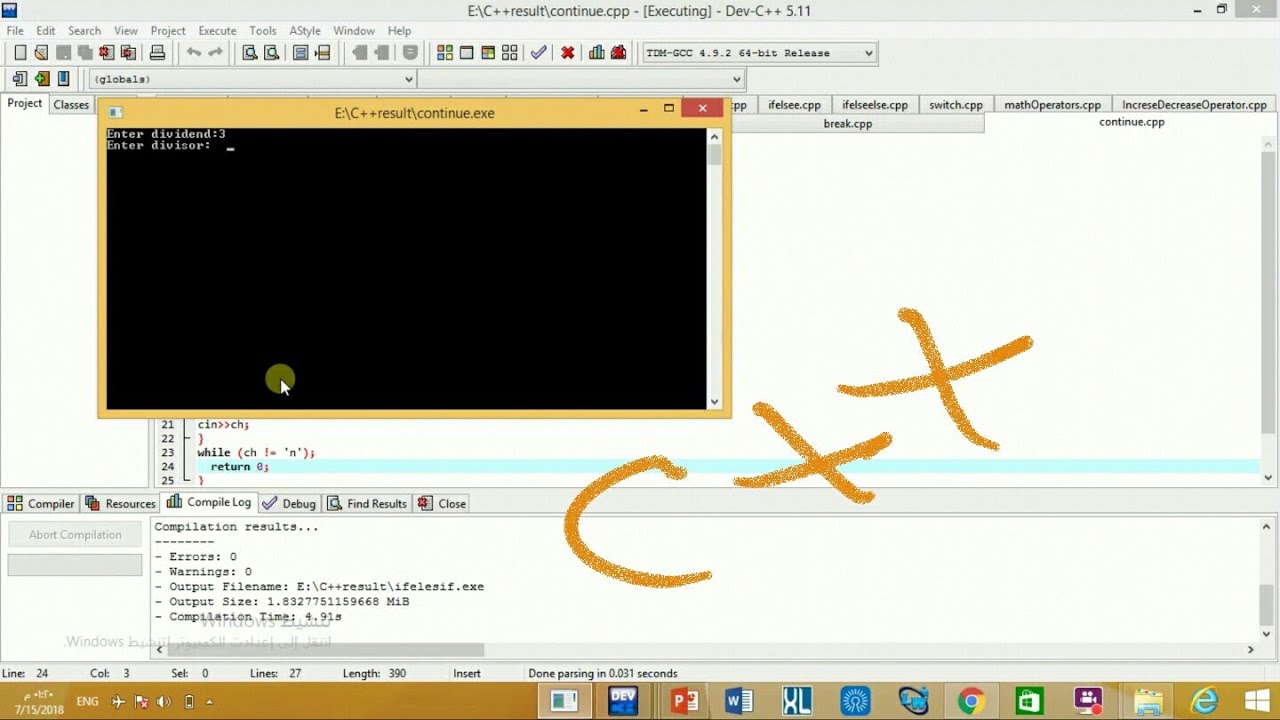The width and height of the screenshot is (1280, 720).
Task: Click the Compile & Run toolbar icon
Action: (488, 53)
